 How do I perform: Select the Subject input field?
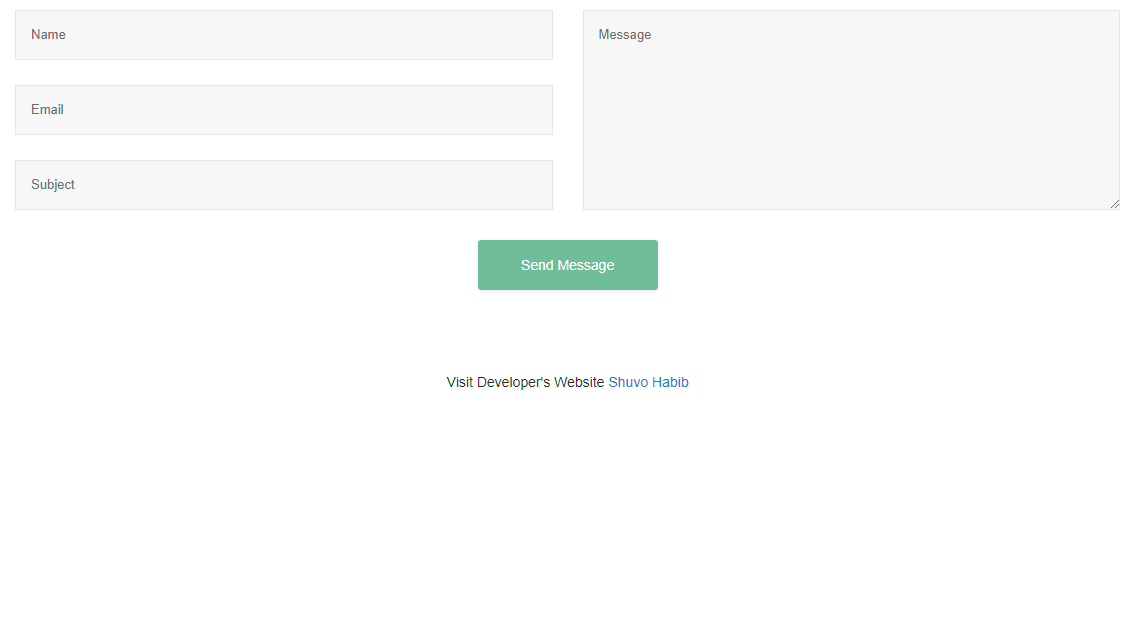pyautogui.click(x=283, y=185)
